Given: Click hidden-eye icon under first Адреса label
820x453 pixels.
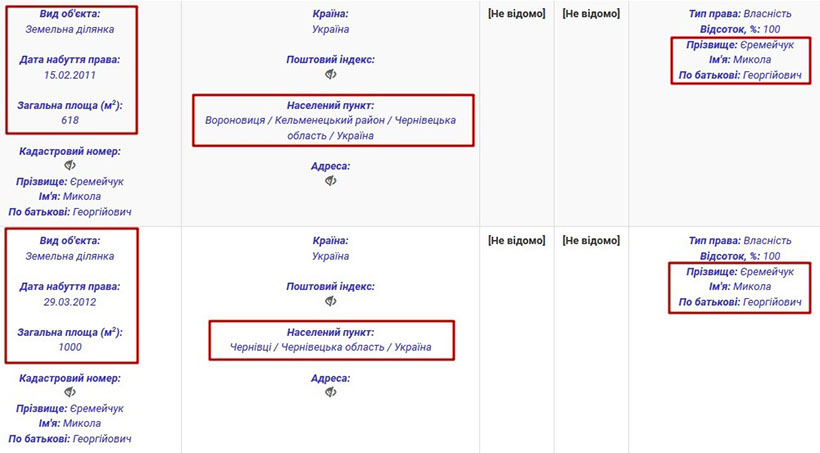Looking at the screenshot, I should (330, 181).
